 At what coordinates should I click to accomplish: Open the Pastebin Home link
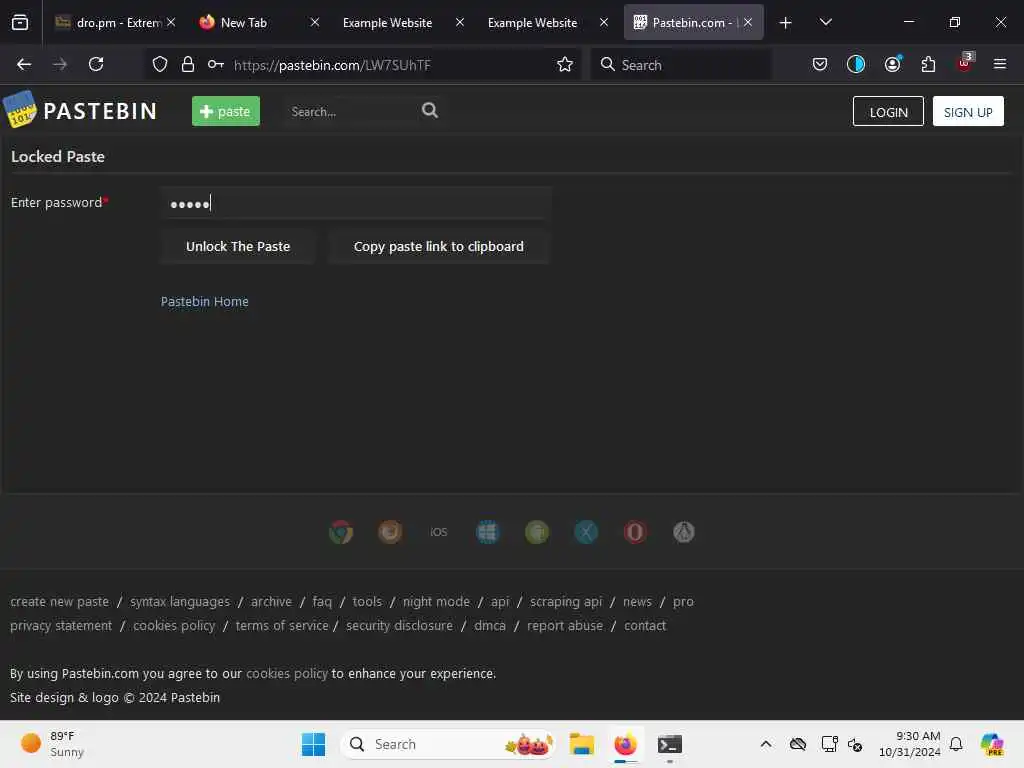204,301
